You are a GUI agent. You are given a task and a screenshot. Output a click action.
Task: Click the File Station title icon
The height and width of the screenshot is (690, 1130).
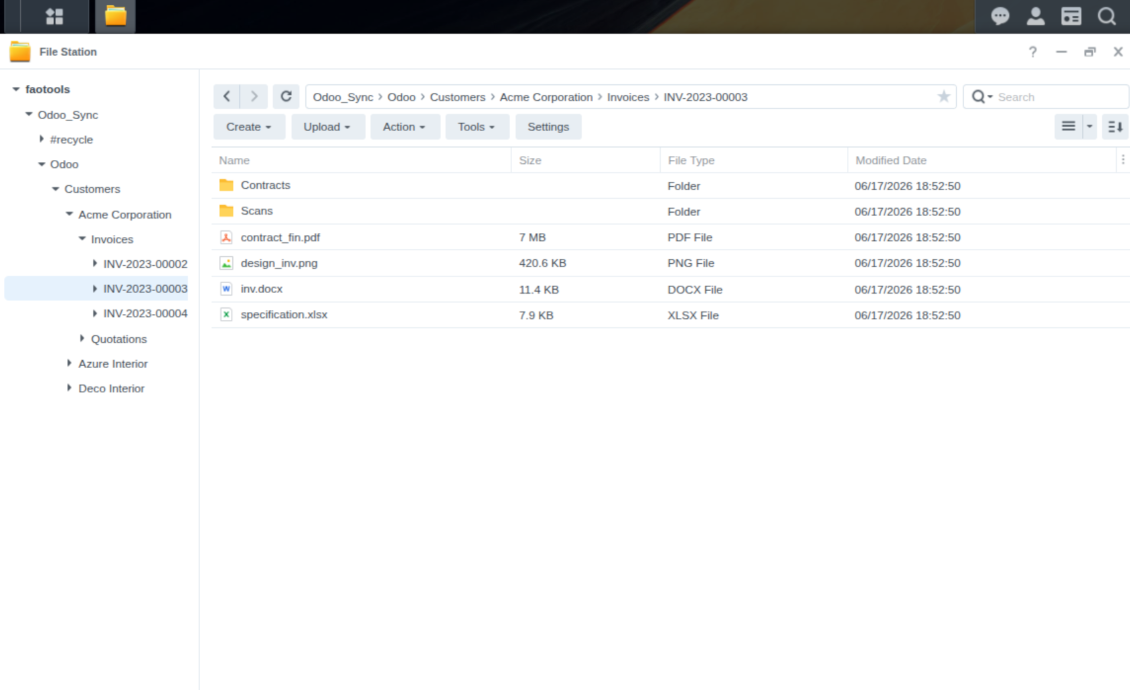pyautogui.click(x=20, y=52)
